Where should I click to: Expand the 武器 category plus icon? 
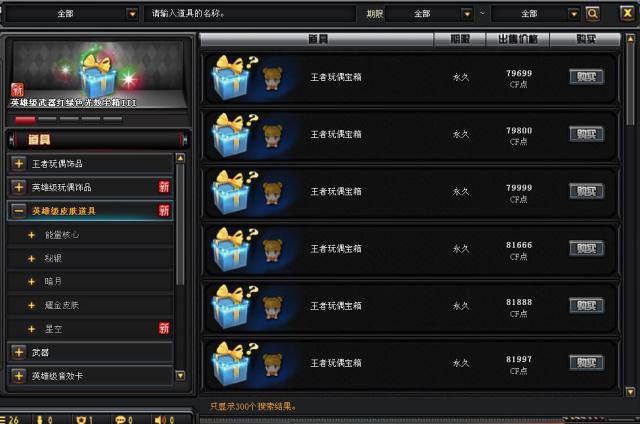[x=19, y=352]
